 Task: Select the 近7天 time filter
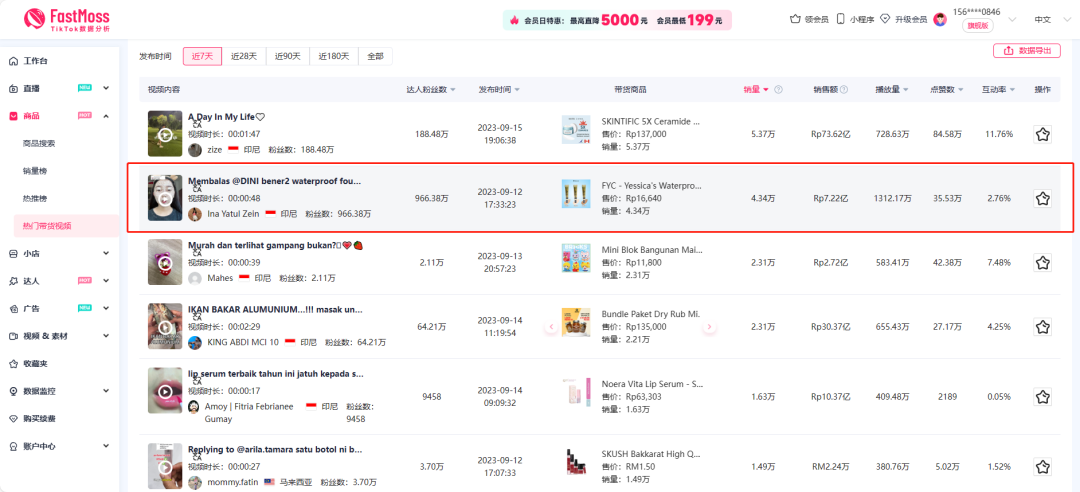coord(203,57)
